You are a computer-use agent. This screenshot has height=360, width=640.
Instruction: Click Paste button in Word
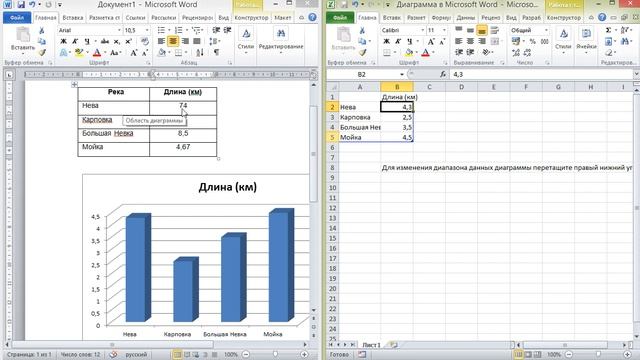tap(23, 40)
